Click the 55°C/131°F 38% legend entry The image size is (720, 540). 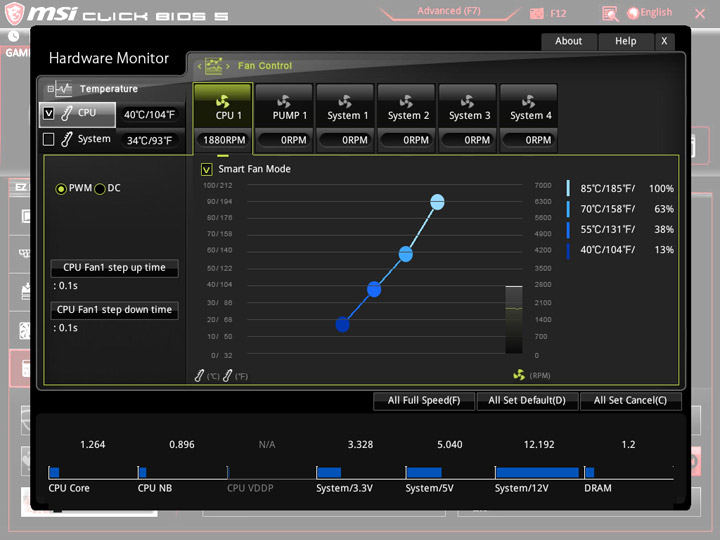point(621,230)
